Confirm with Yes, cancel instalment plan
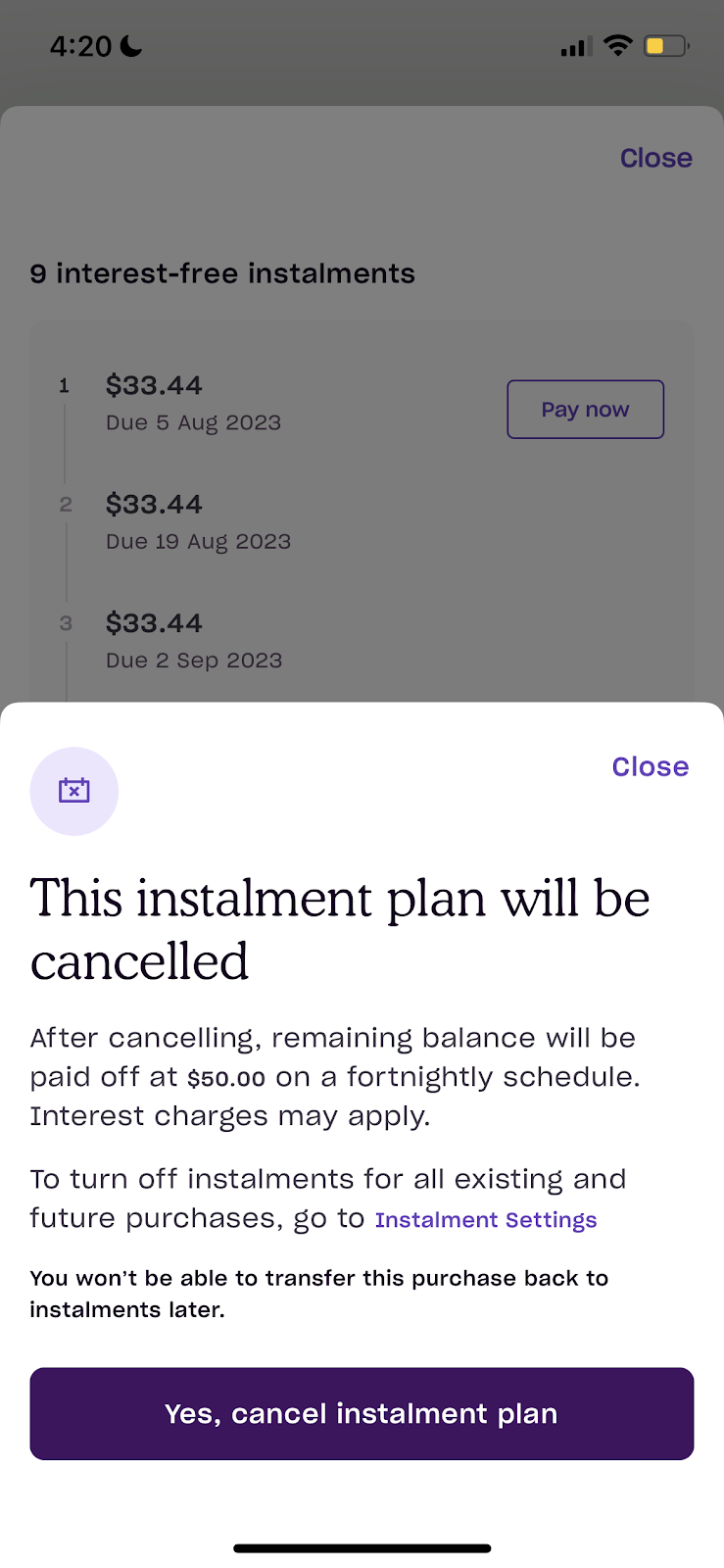The height and width of the screenshot is (1568, 724). tap(362, 1413)
